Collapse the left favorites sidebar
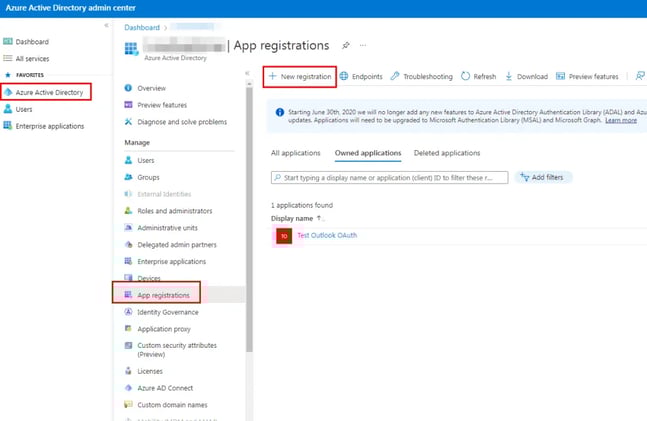The height and width of the screenshot is (421, 647). point(107,25)
